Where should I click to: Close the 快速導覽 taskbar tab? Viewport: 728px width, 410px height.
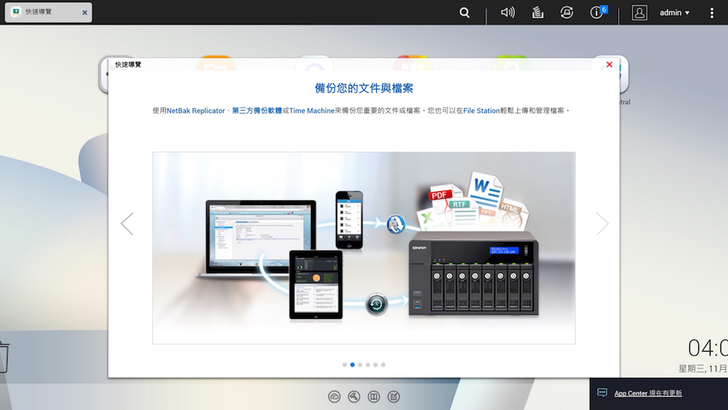[x=84, y=13]
